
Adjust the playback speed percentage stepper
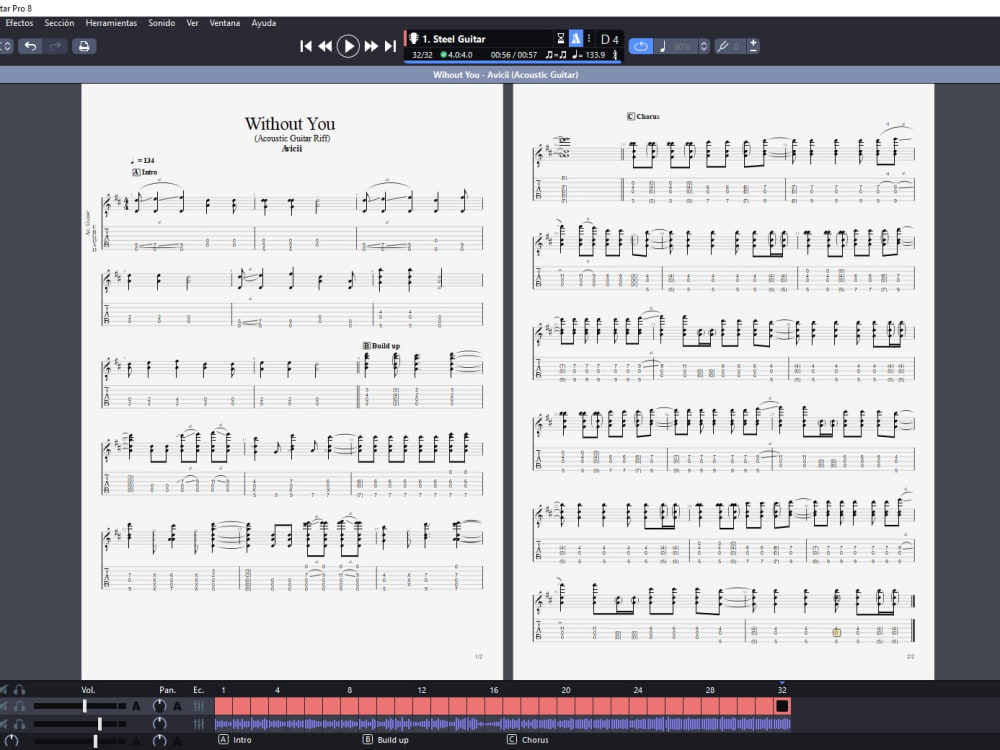pyautogui.click(x=704, y=46)
